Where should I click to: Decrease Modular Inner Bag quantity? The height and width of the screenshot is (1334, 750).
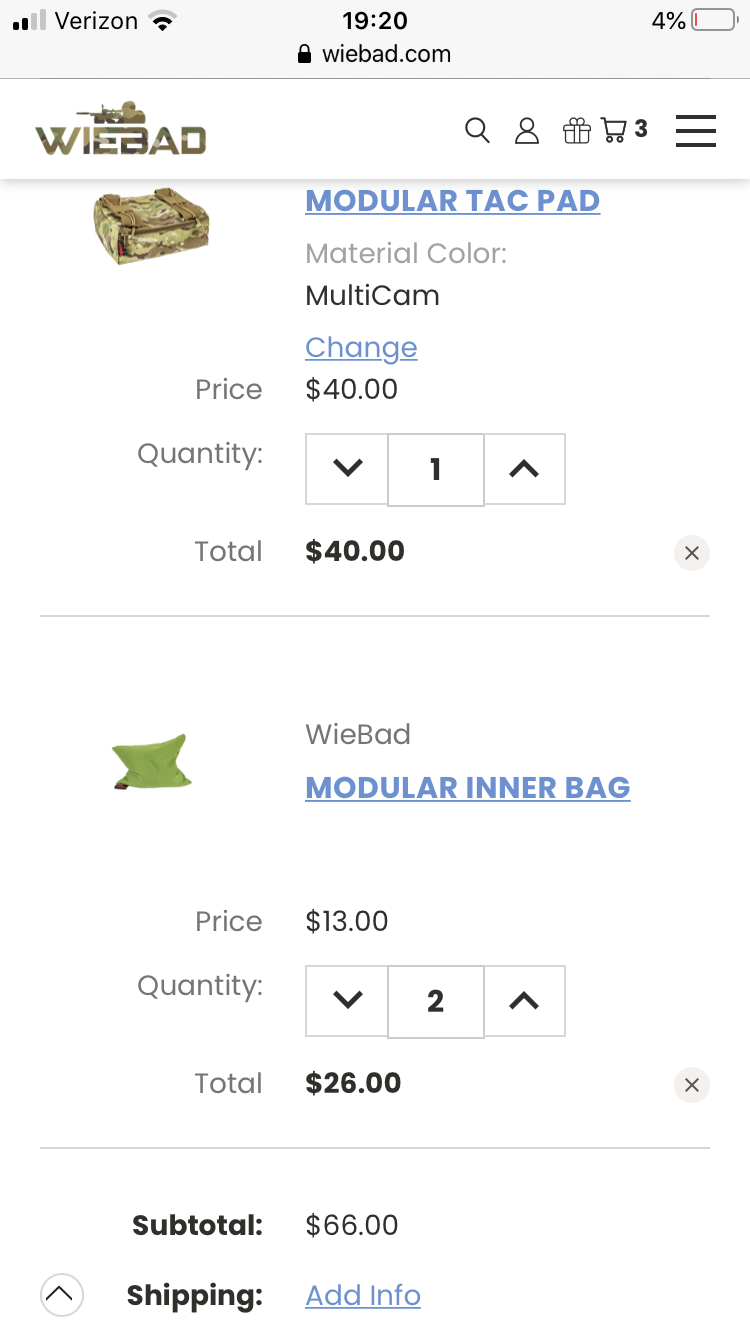point(347,1001)
